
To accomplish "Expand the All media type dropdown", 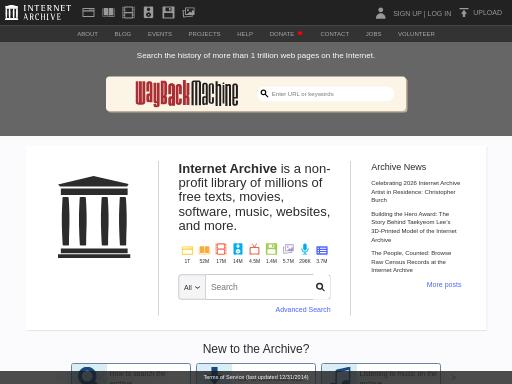I will pyautogui.click(x=192, y=287).
